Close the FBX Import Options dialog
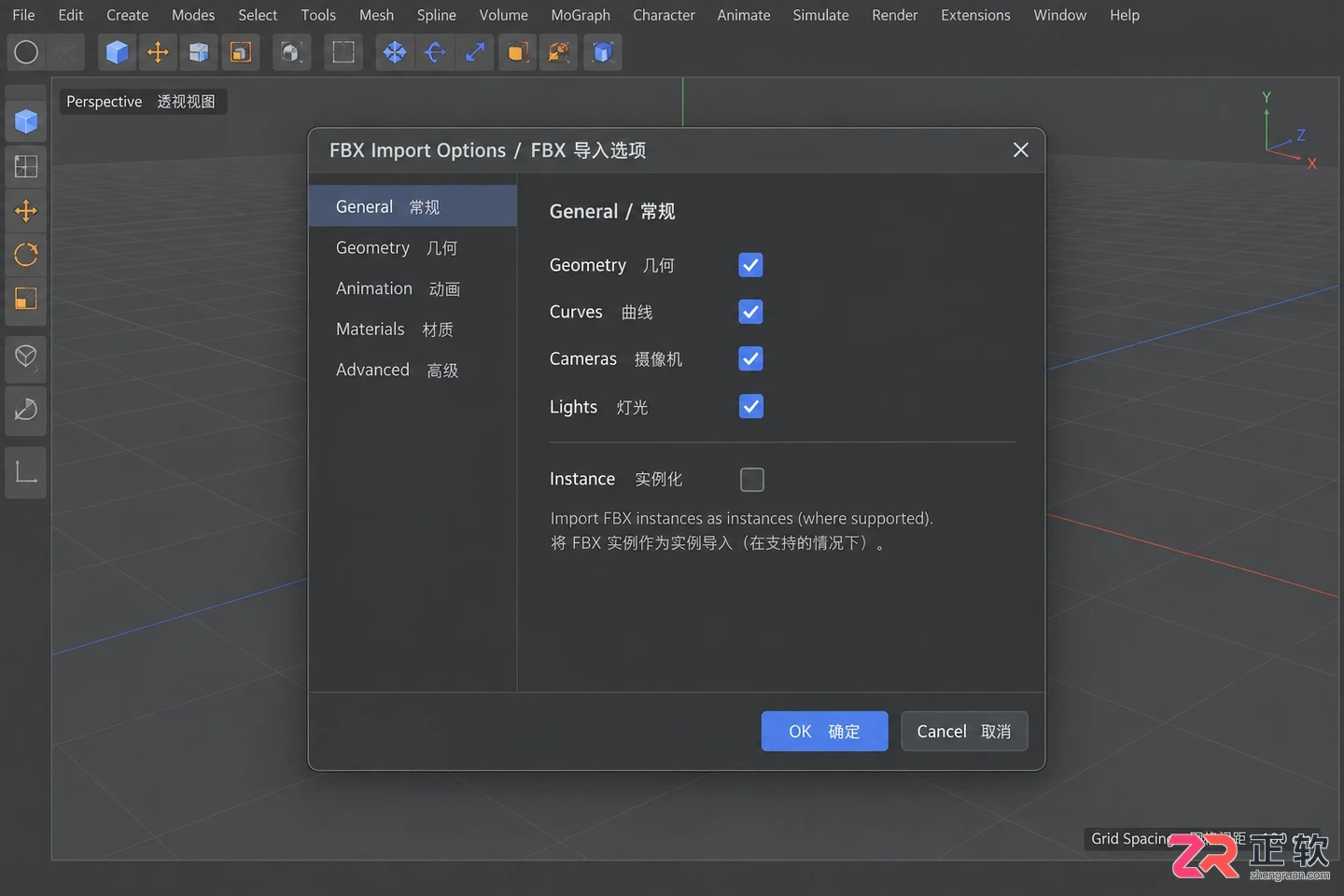The image size is (1344, 896). [x=1021, y=150]
